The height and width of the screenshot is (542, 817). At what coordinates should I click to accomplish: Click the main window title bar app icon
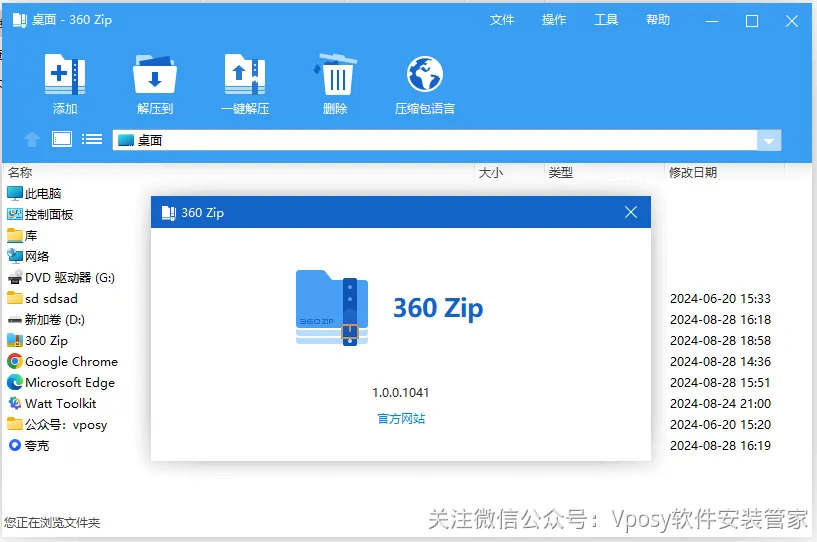[20, 20]
